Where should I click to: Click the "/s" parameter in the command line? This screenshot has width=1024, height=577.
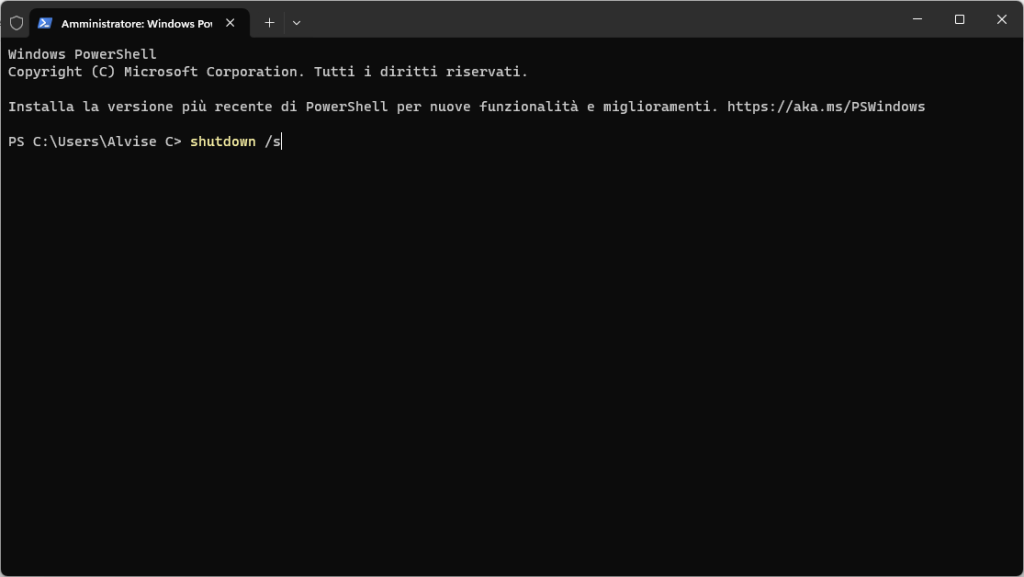(273, 142)
